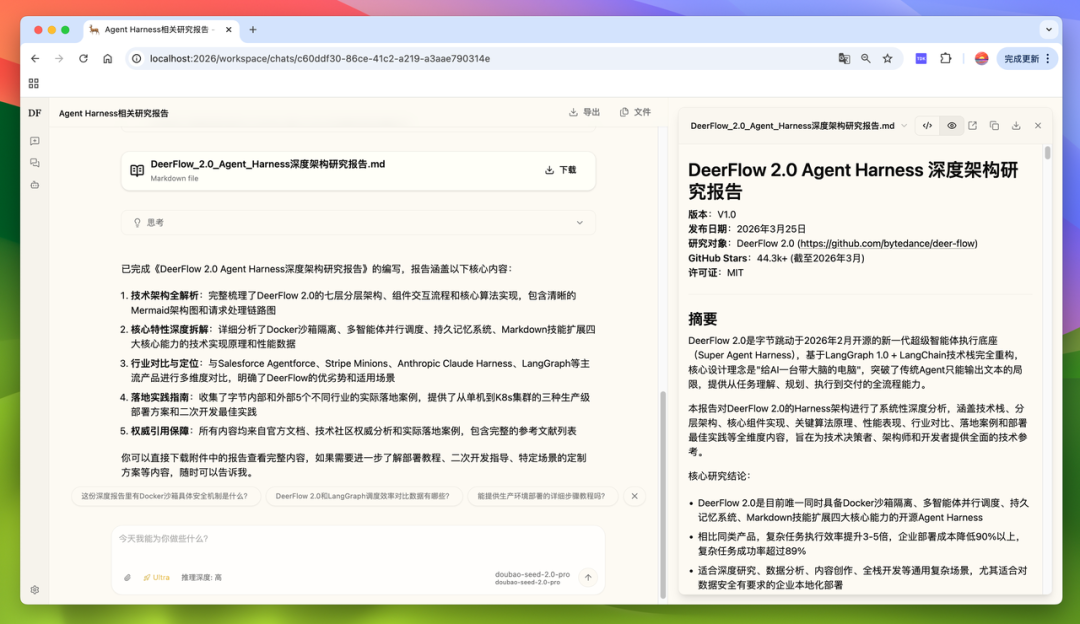Expand the 思考 thinking section
Viewport: 1080px width, 624px height.
click(x=358, y=222)
